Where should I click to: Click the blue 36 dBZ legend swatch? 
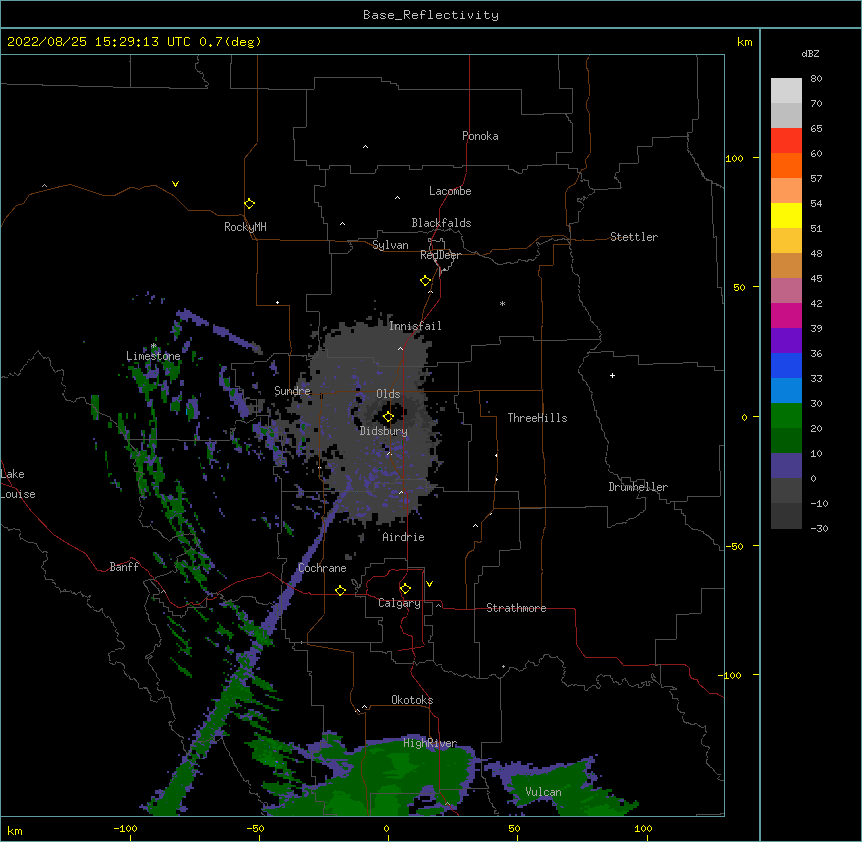pos(786,365)
